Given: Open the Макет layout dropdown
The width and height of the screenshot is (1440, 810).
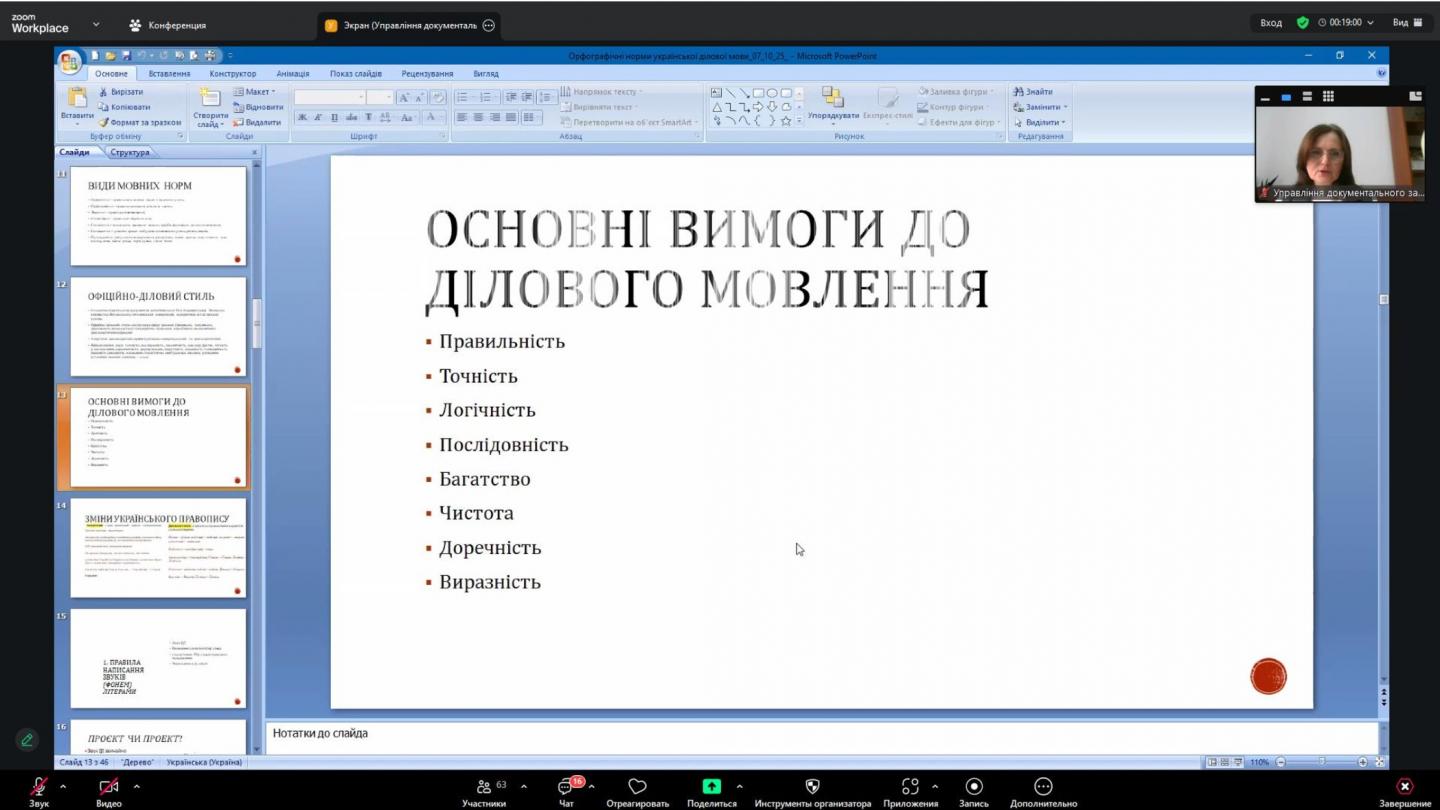Looking at the screenshot, I should point(256,92).
